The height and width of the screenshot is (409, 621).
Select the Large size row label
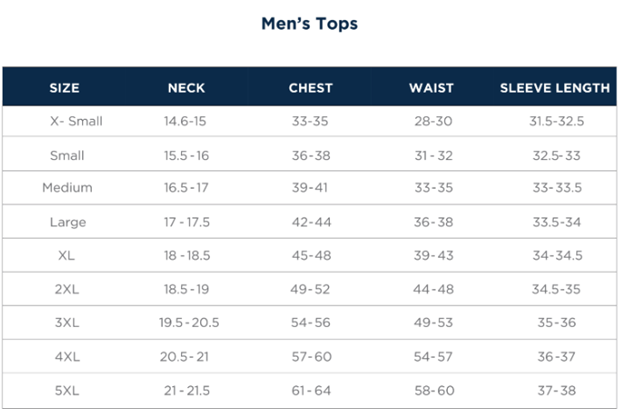pyautogui.click(x=67, y=222)
